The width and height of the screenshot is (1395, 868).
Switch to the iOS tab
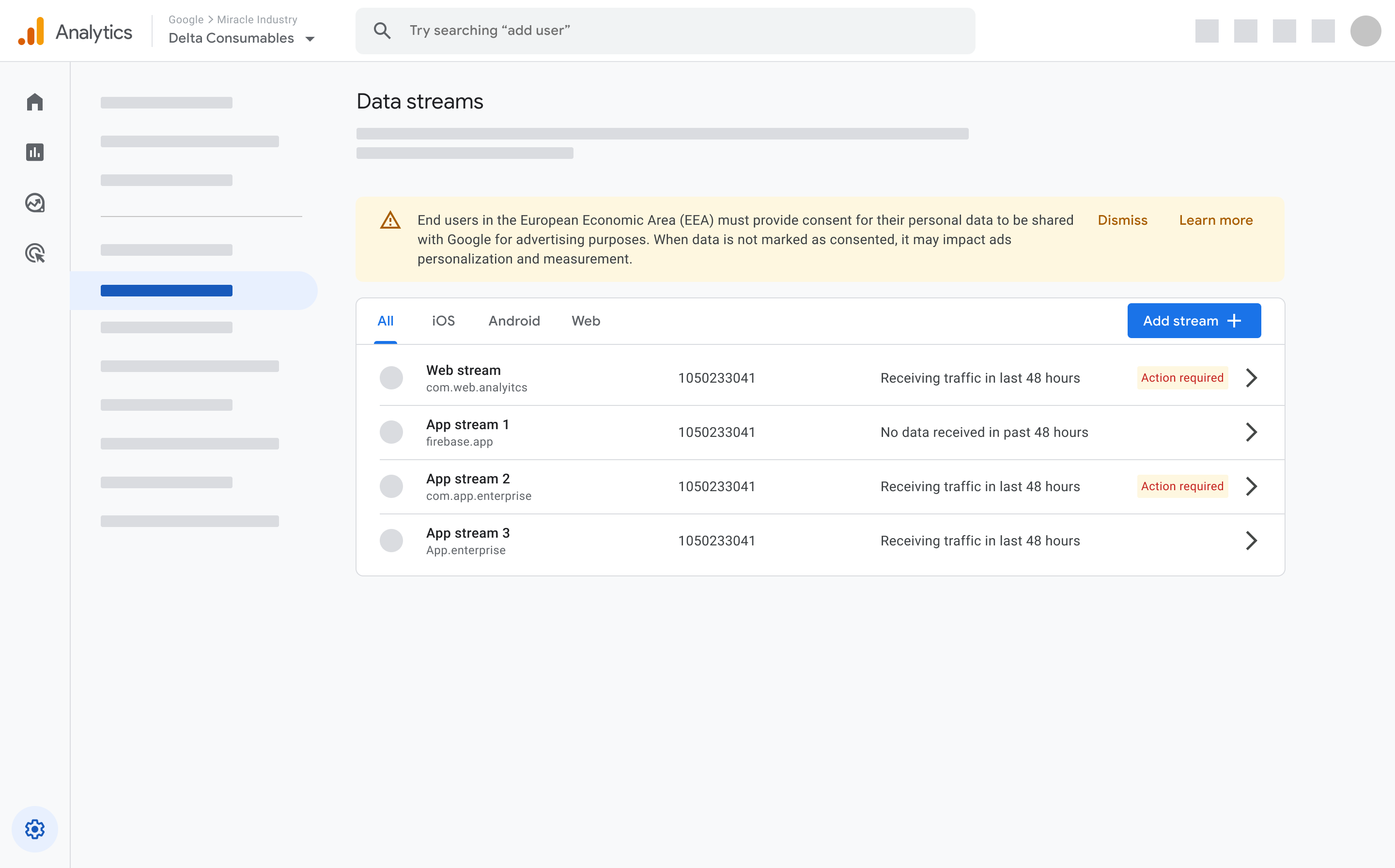(x=443, y=320)
